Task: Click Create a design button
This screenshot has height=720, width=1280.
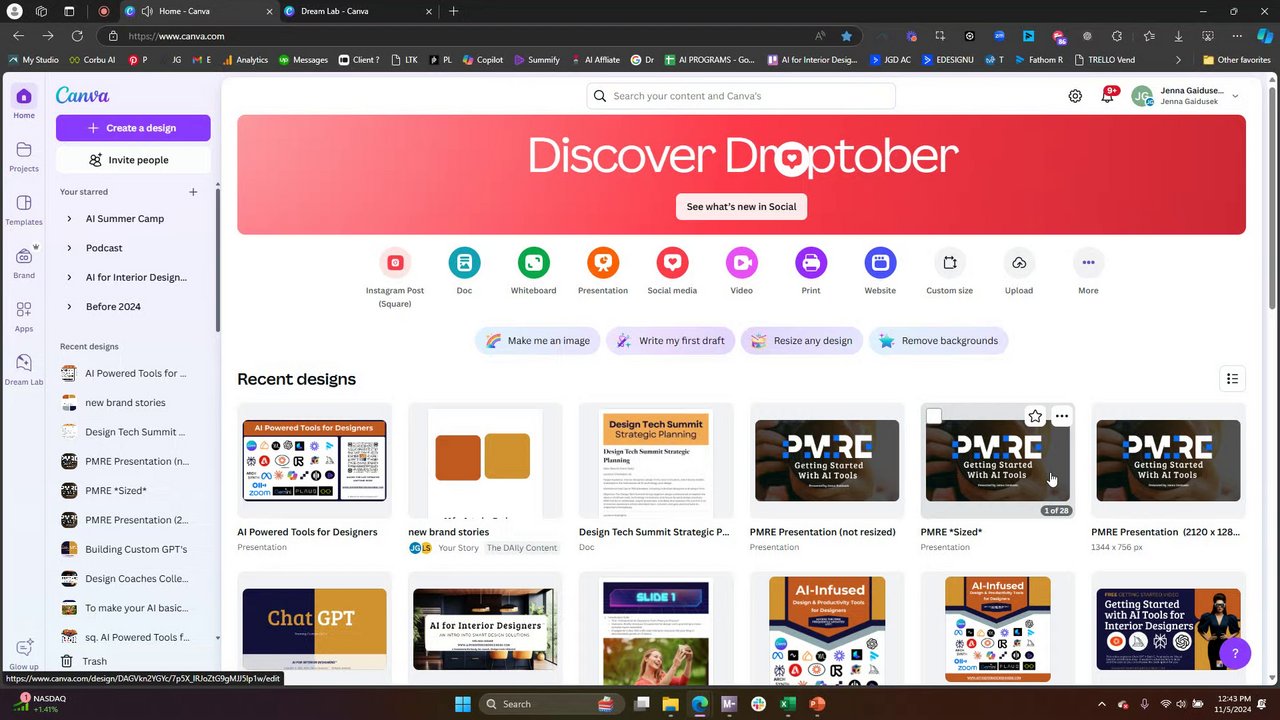Action: [133, 128]
